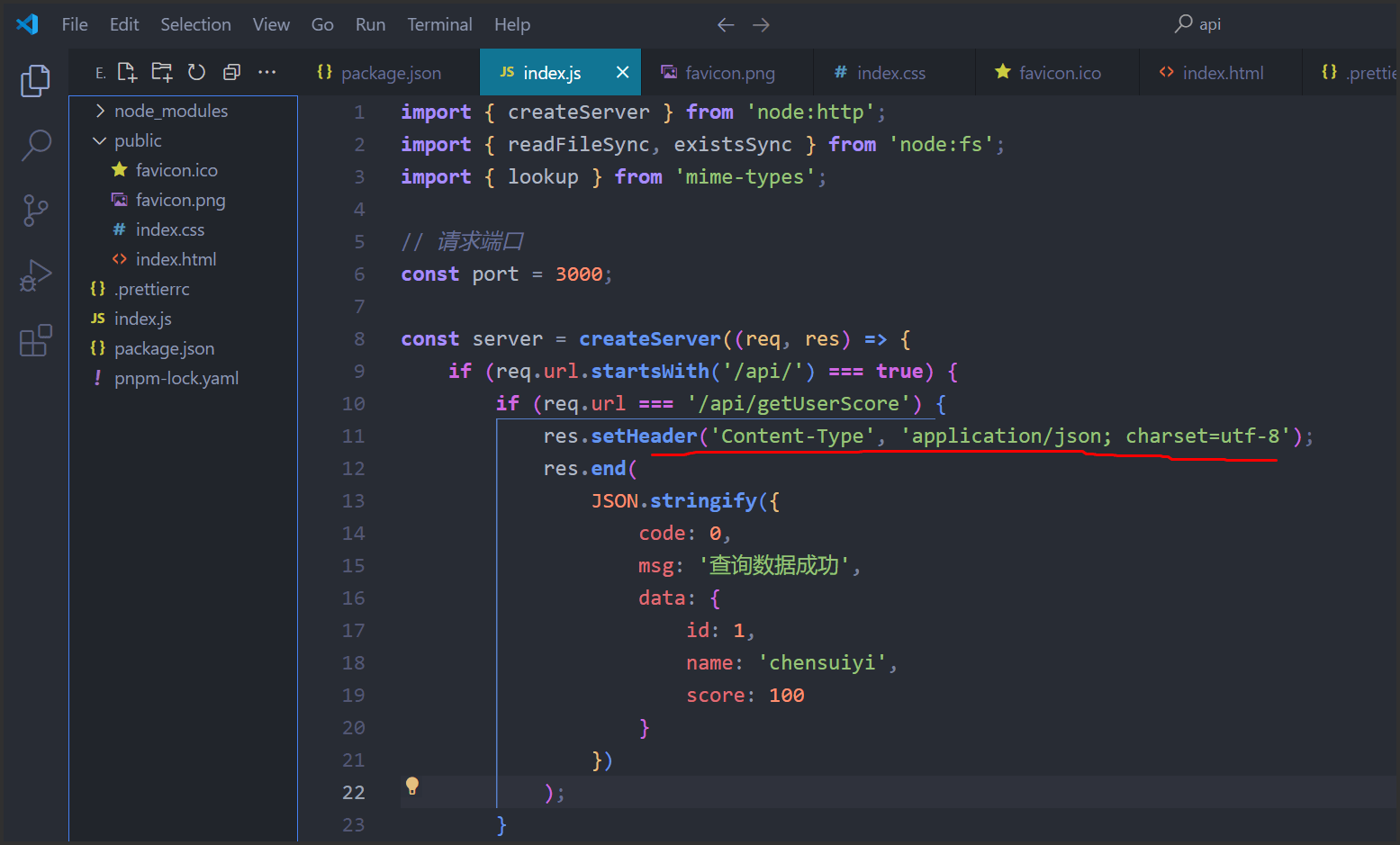Click line number 8 in the gutter

click(x=359, y=339)
